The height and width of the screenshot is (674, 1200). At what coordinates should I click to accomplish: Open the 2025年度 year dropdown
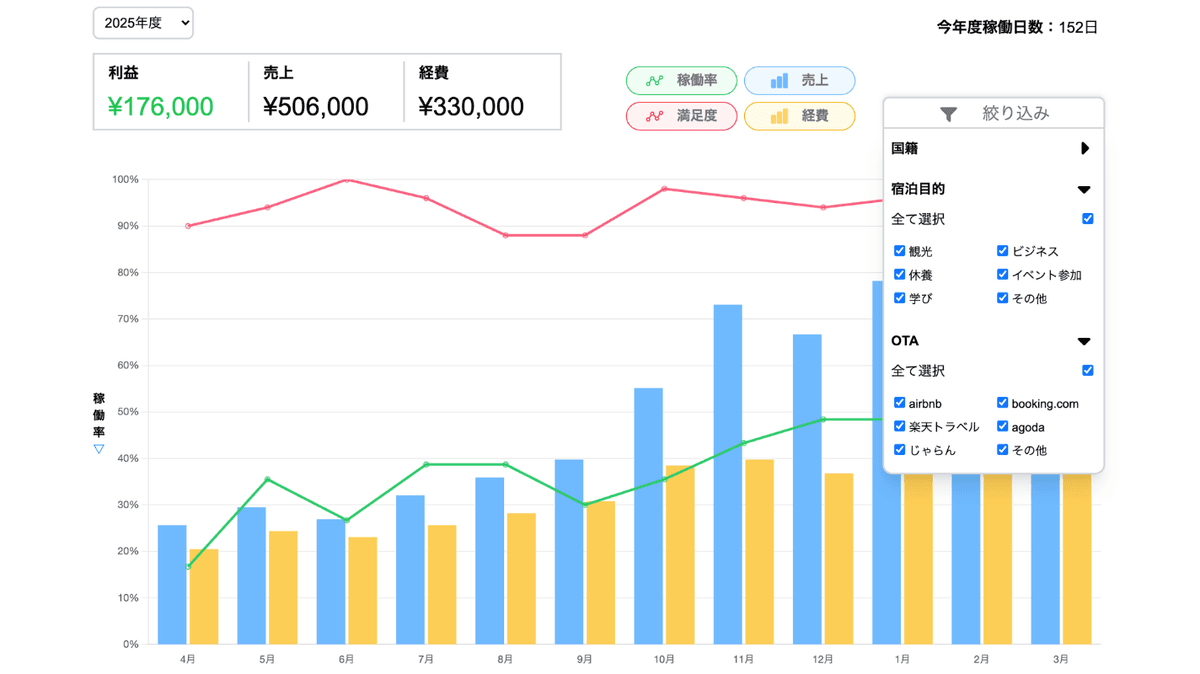pos(143,23)
